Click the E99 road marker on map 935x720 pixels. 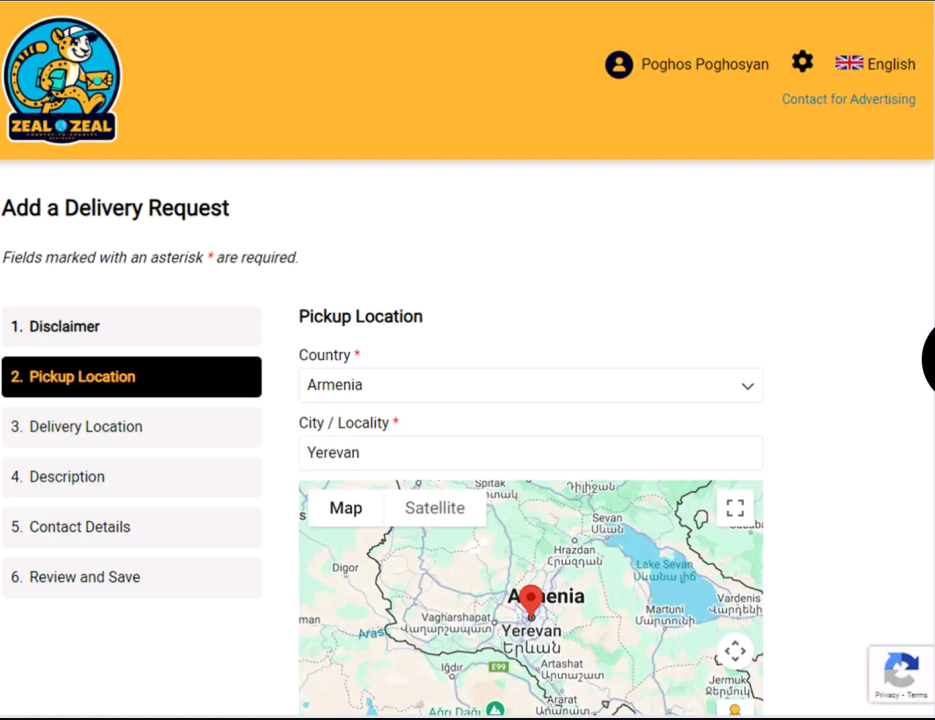(x=499, y=667)
